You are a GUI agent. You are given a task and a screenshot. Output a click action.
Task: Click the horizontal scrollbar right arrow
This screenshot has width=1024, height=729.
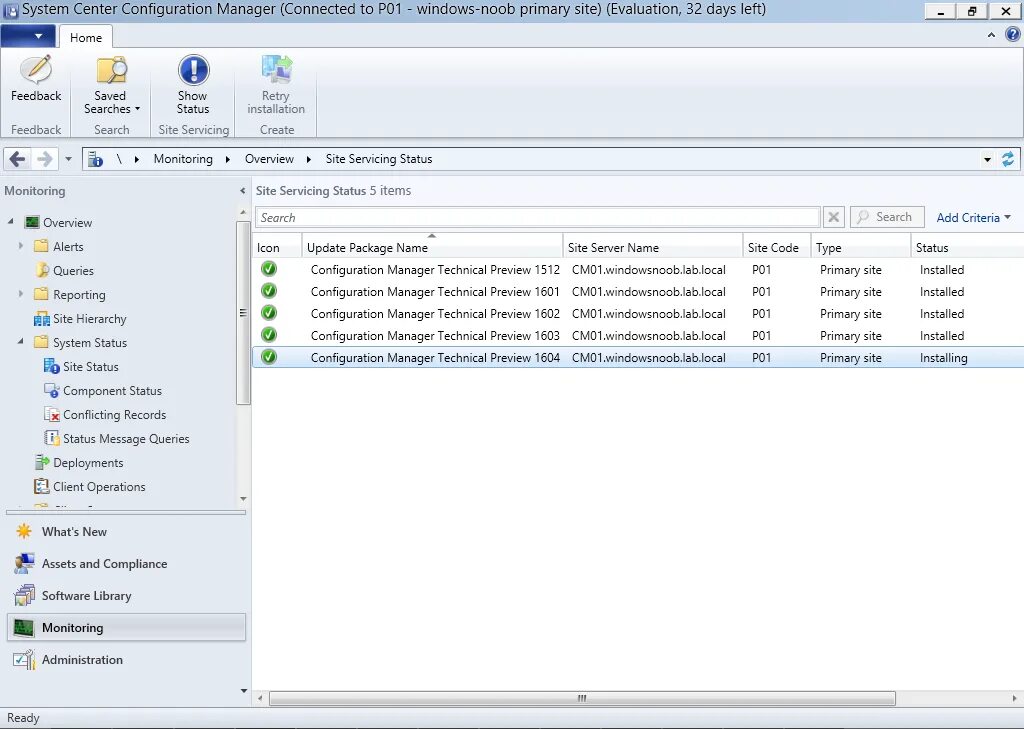(x=1014, y=698)
